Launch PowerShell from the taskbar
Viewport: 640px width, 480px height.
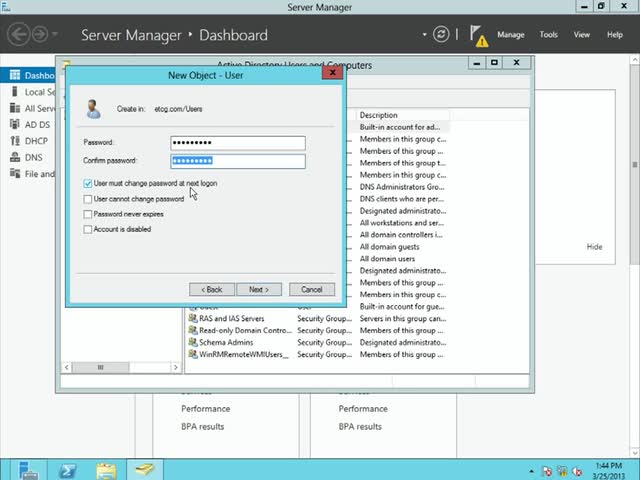coord(67,470)
